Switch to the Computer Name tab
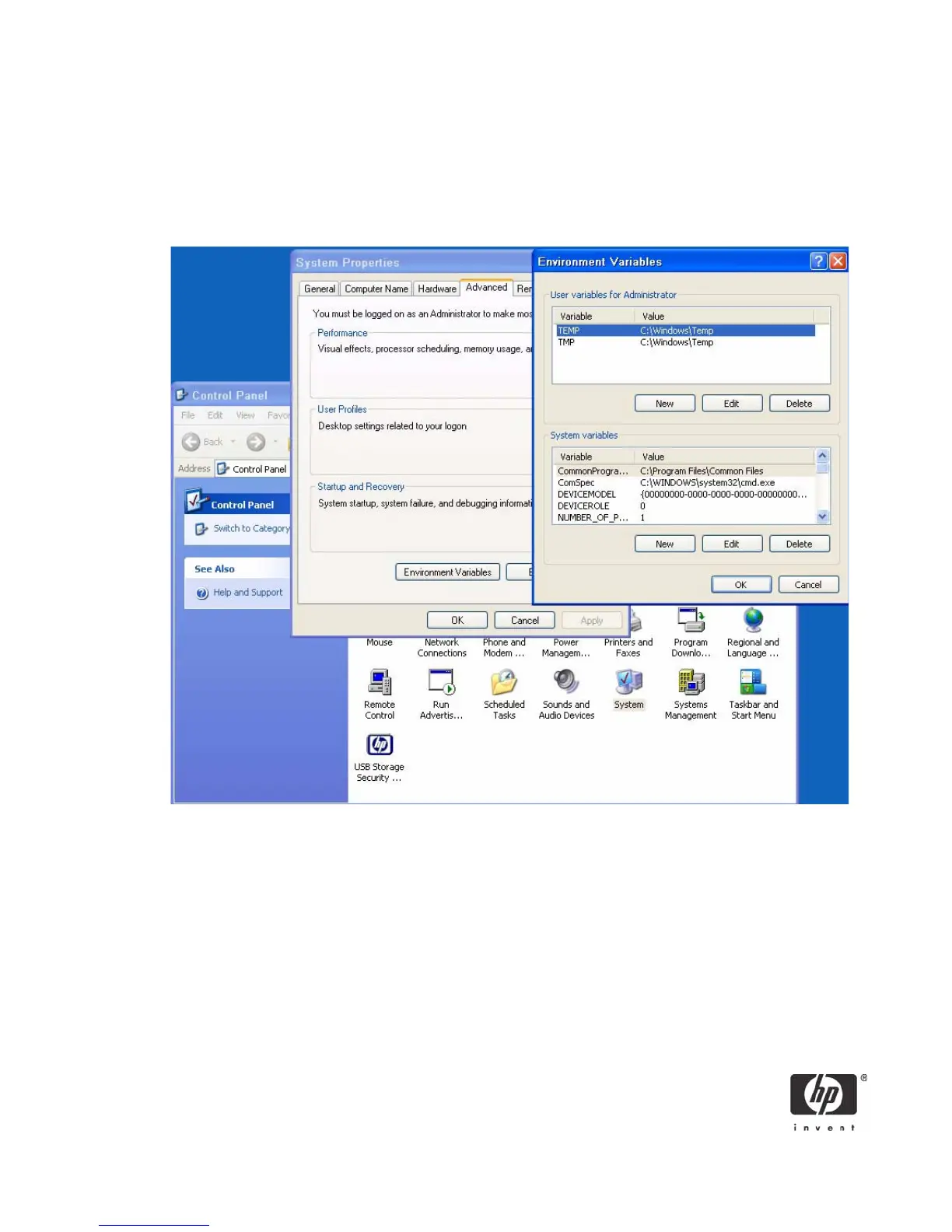952x1232 pixels. (x=376, y=289)
